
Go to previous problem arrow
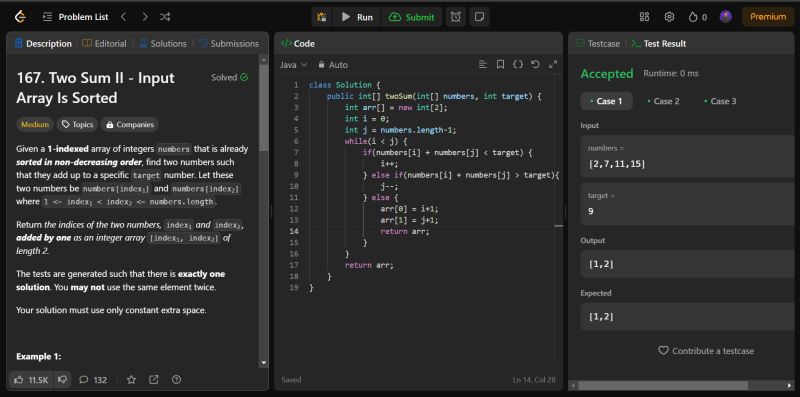[x=123, y=17]
